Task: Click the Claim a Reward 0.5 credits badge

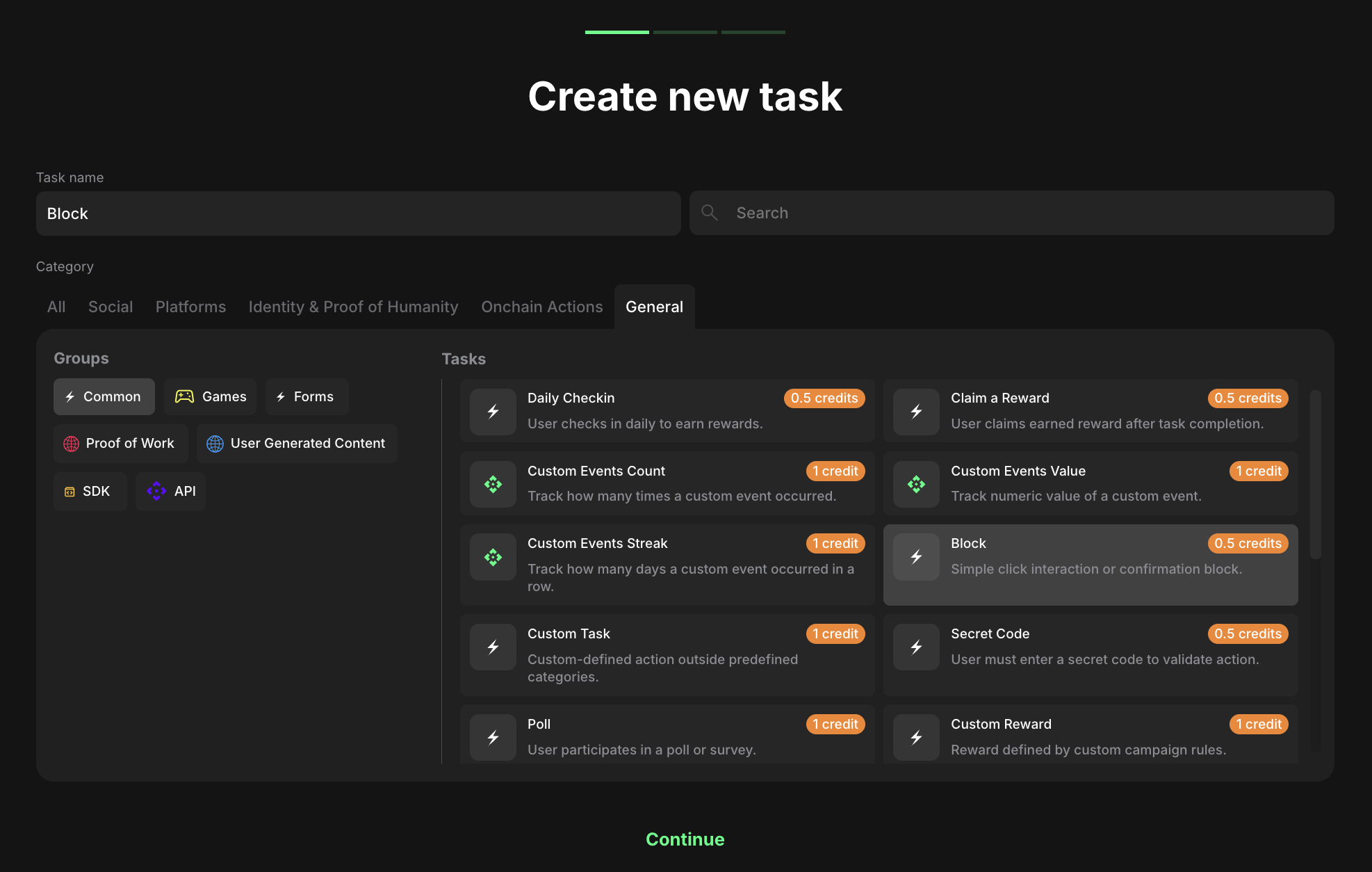Action: (x=1248, y=398)
